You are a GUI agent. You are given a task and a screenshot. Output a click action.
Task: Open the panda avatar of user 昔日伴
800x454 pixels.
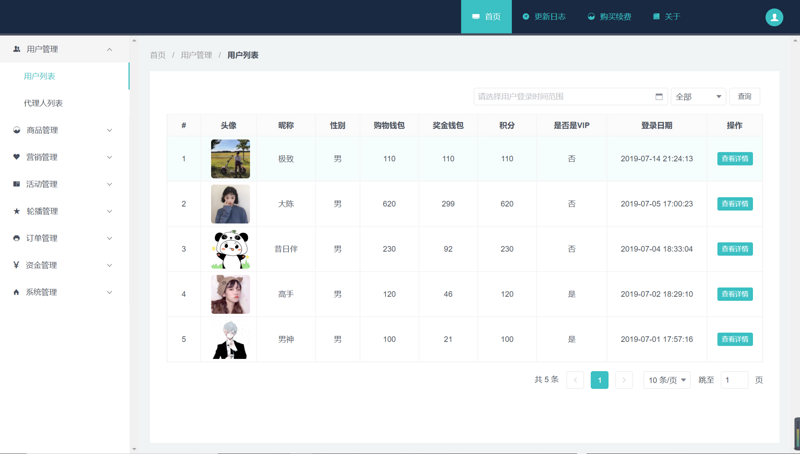tap(231, 249)
